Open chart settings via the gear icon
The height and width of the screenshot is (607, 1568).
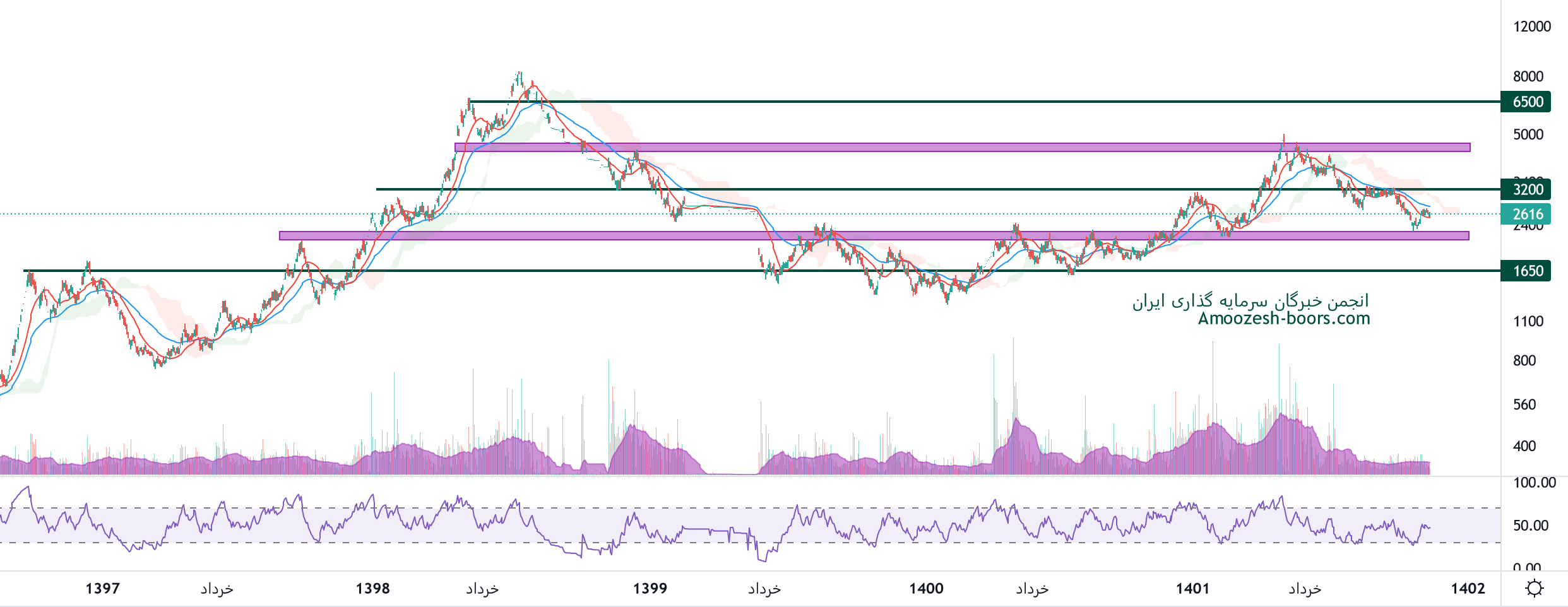[x=1534, y=589]
